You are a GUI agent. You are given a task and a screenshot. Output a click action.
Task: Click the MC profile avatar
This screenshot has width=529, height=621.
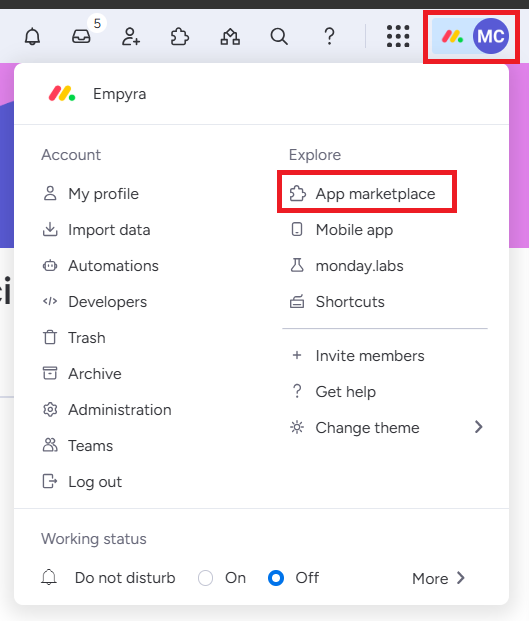(491, 36)
